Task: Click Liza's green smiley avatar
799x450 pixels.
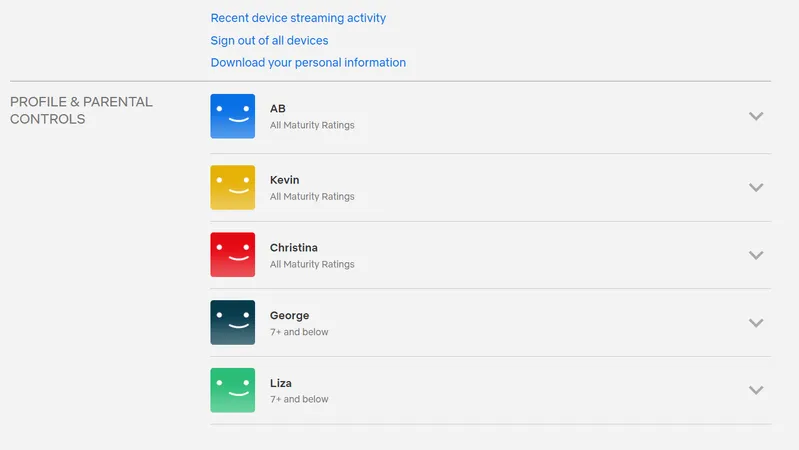Action: pyautogui.click(x=233, y=390)
